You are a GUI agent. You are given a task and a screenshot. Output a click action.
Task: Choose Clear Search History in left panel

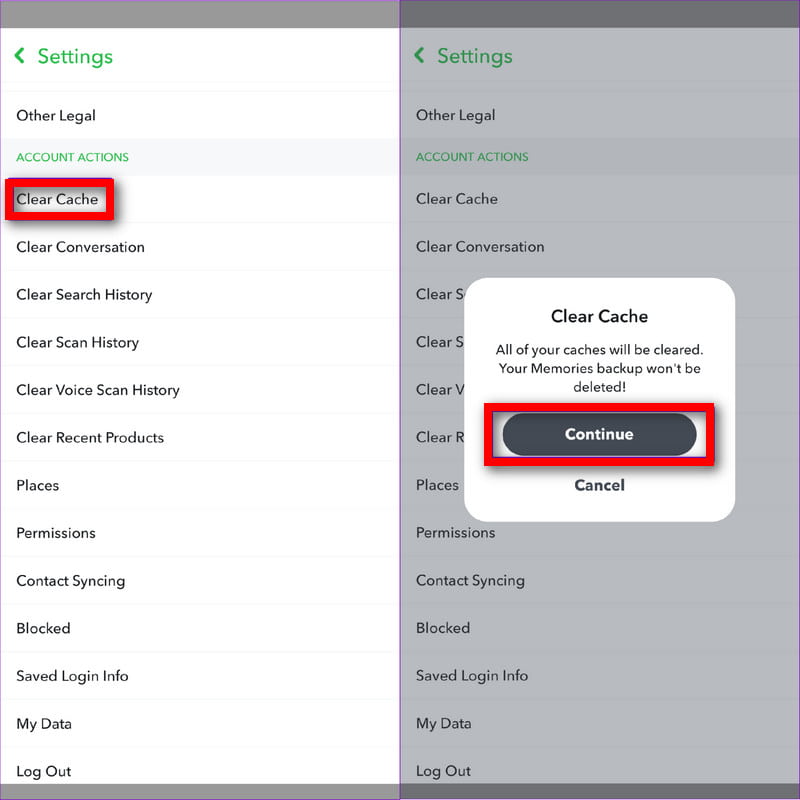click(x=84, y=295)
